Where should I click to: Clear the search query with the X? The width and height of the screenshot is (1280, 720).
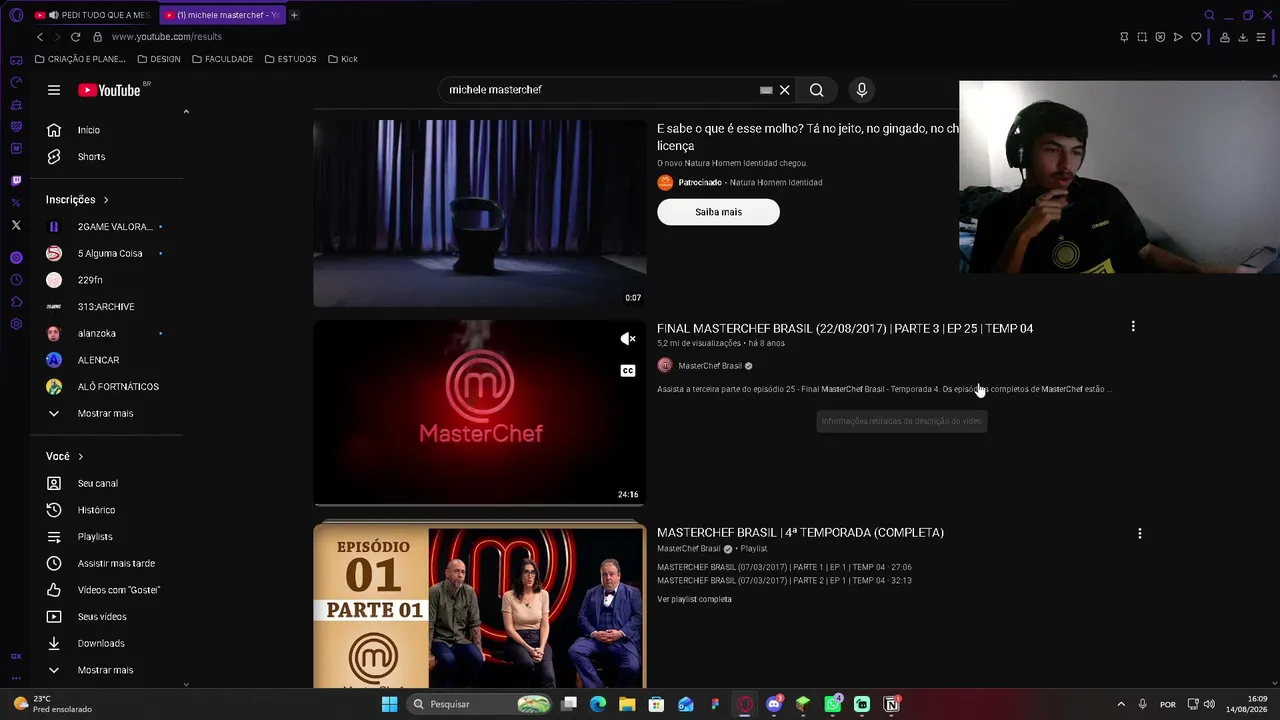pos(785,90)
